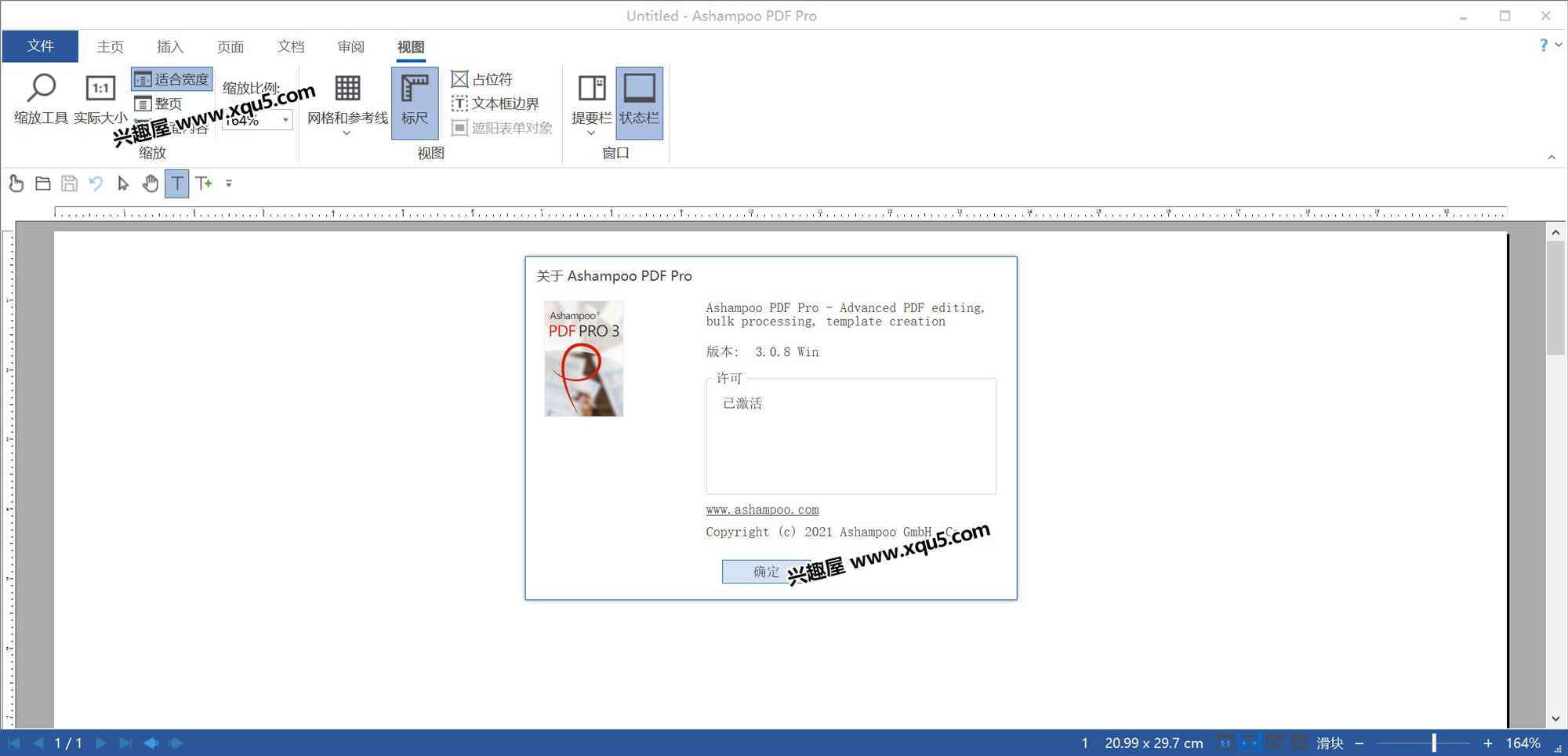Click the 已激活 license text box
The height and width of the screenshot is (756, 1568).
tap(851, 438)
